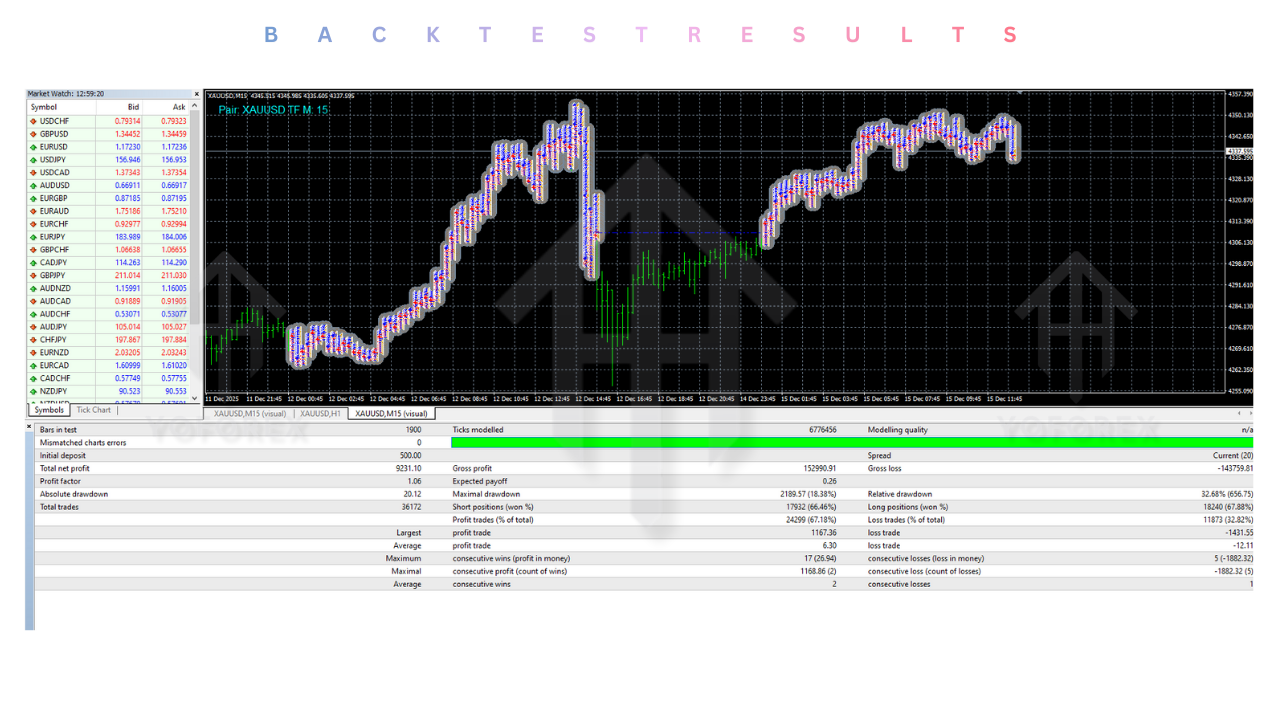This screenshot has height=720, width=1280.
Task: Close the Market Watch panel
Action: pyautogui.click(x=196, y=94)
